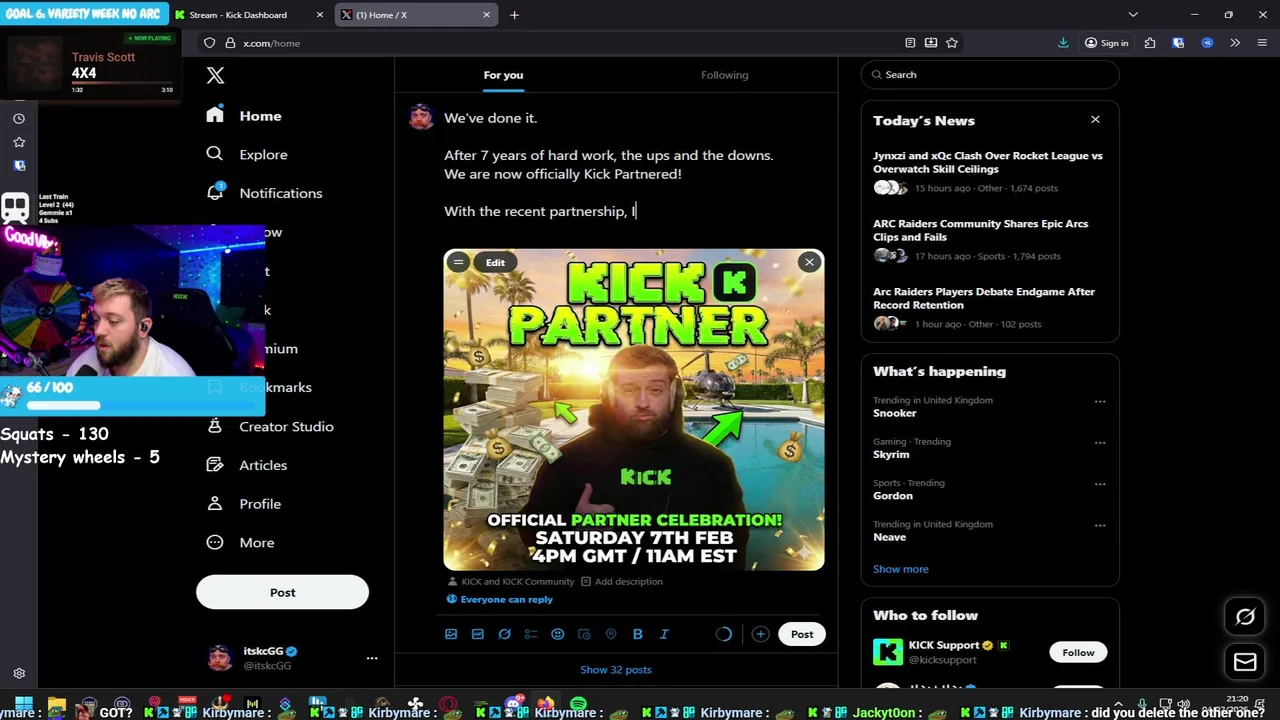The height and width of the screenshot is (720, 1280).
Task: Switch to the Following tab
Action: 724,75
